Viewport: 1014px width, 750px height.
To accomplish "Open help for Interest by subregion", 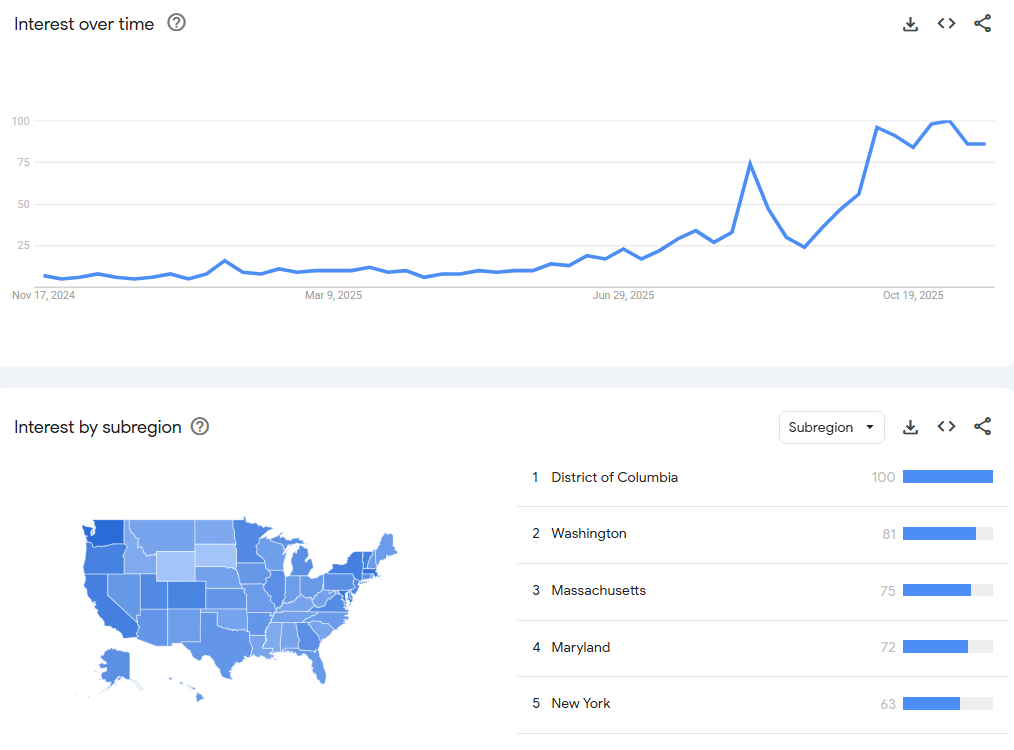I will [200, 427].
